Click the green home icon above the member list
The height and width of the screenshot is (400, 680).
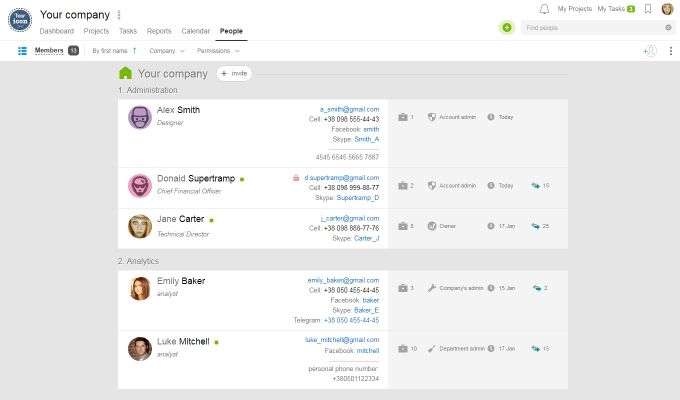pyautogui.click(x=125, y=73)
